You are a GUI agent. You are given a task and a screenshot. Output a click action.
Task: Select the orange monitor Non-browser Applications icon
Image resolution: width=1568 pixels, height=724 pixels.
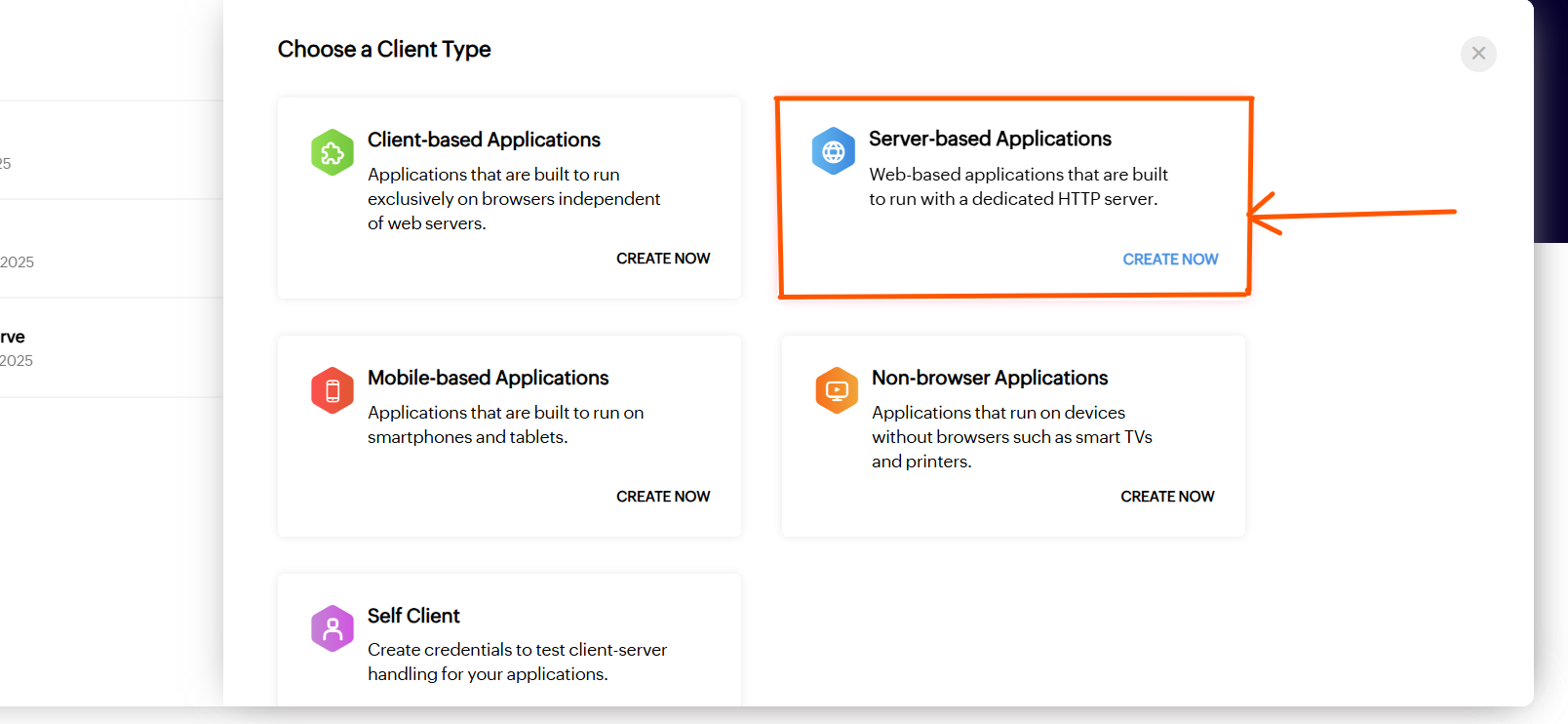(x=836, y=390)
